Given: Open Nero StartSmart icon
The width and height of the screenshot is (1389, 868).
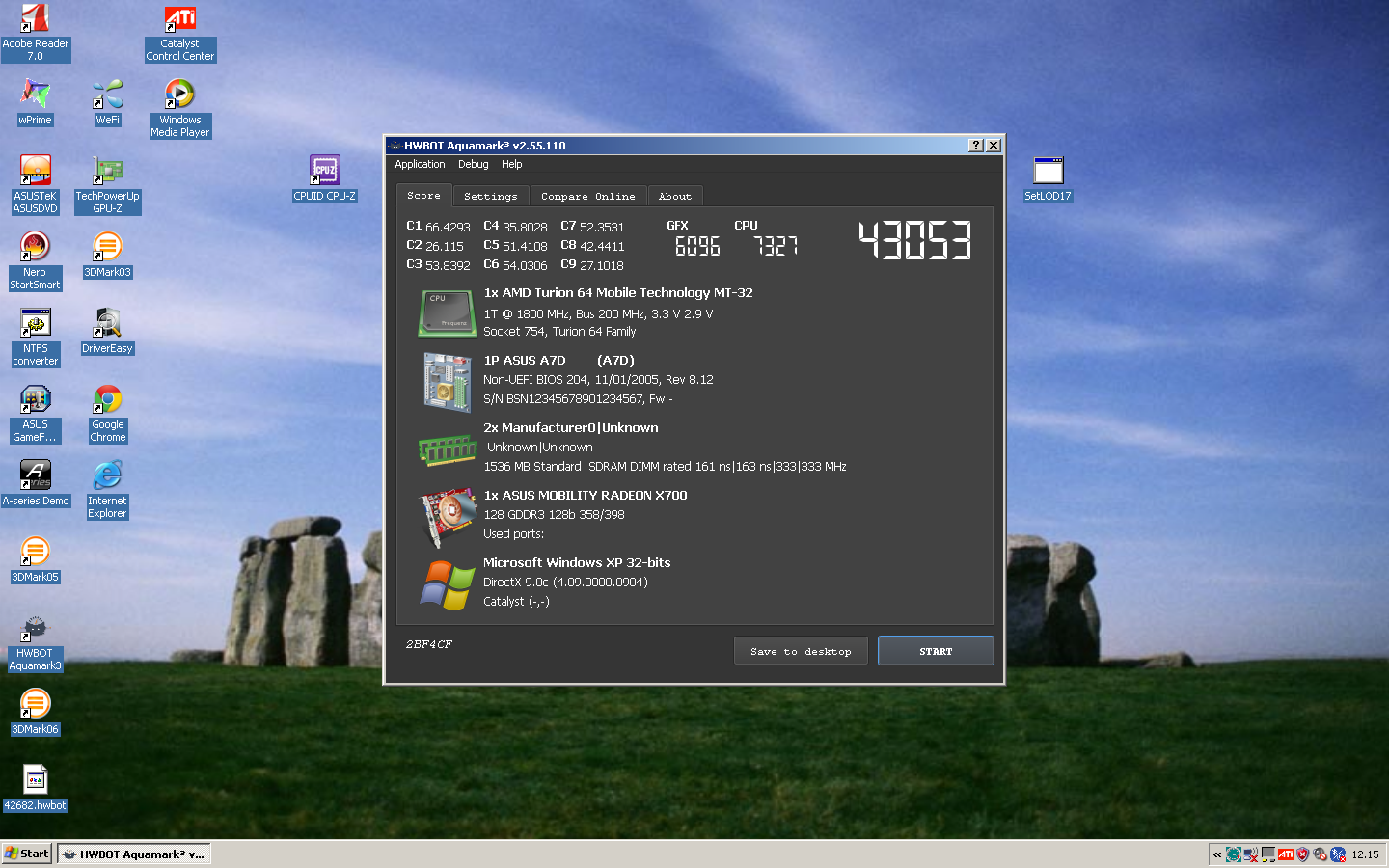Looking at the screenshot, I should point(35,260).
